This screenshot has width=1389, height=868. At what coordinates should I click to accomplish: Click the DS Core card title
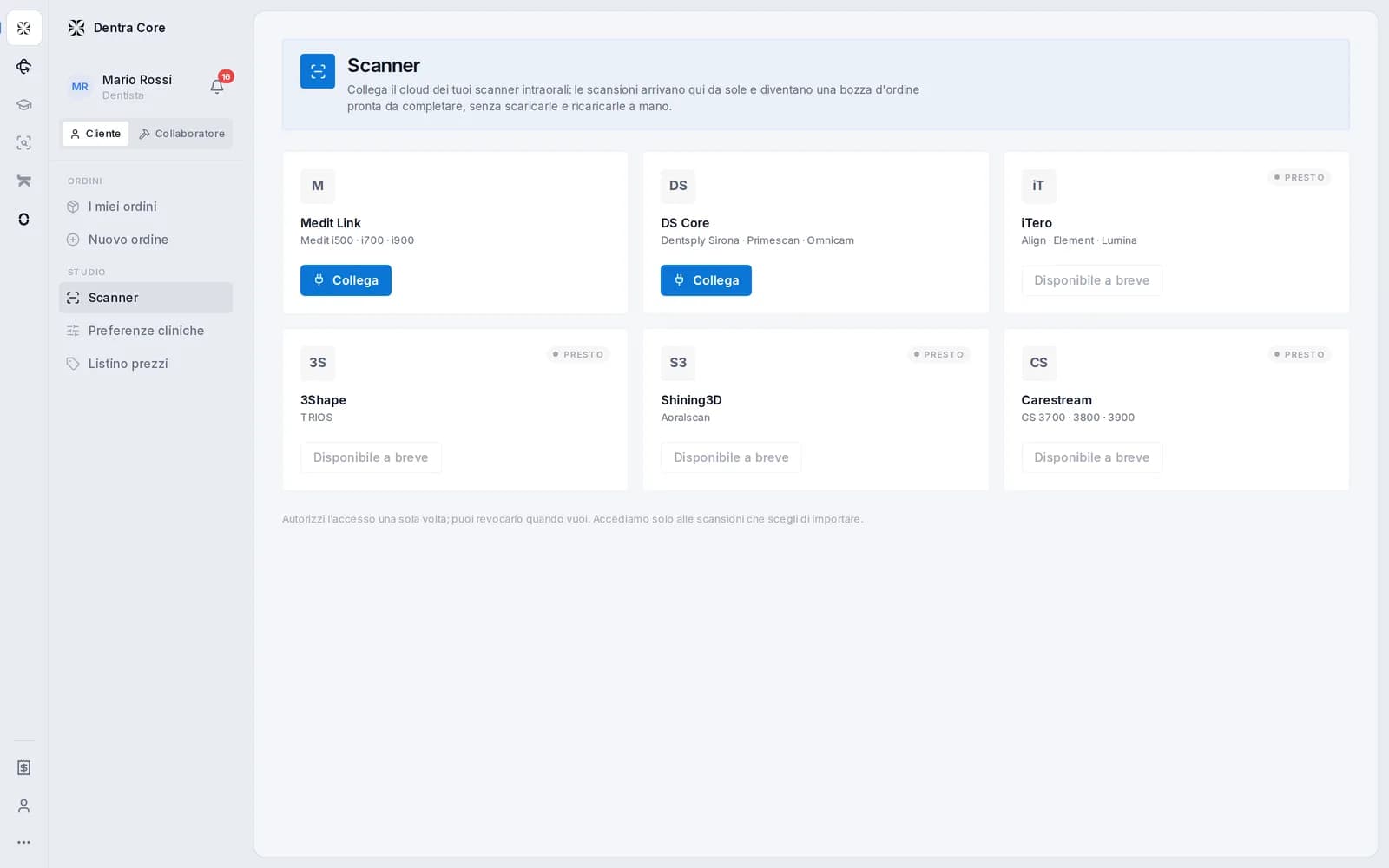pyautogui.click(x=685, y=223)
